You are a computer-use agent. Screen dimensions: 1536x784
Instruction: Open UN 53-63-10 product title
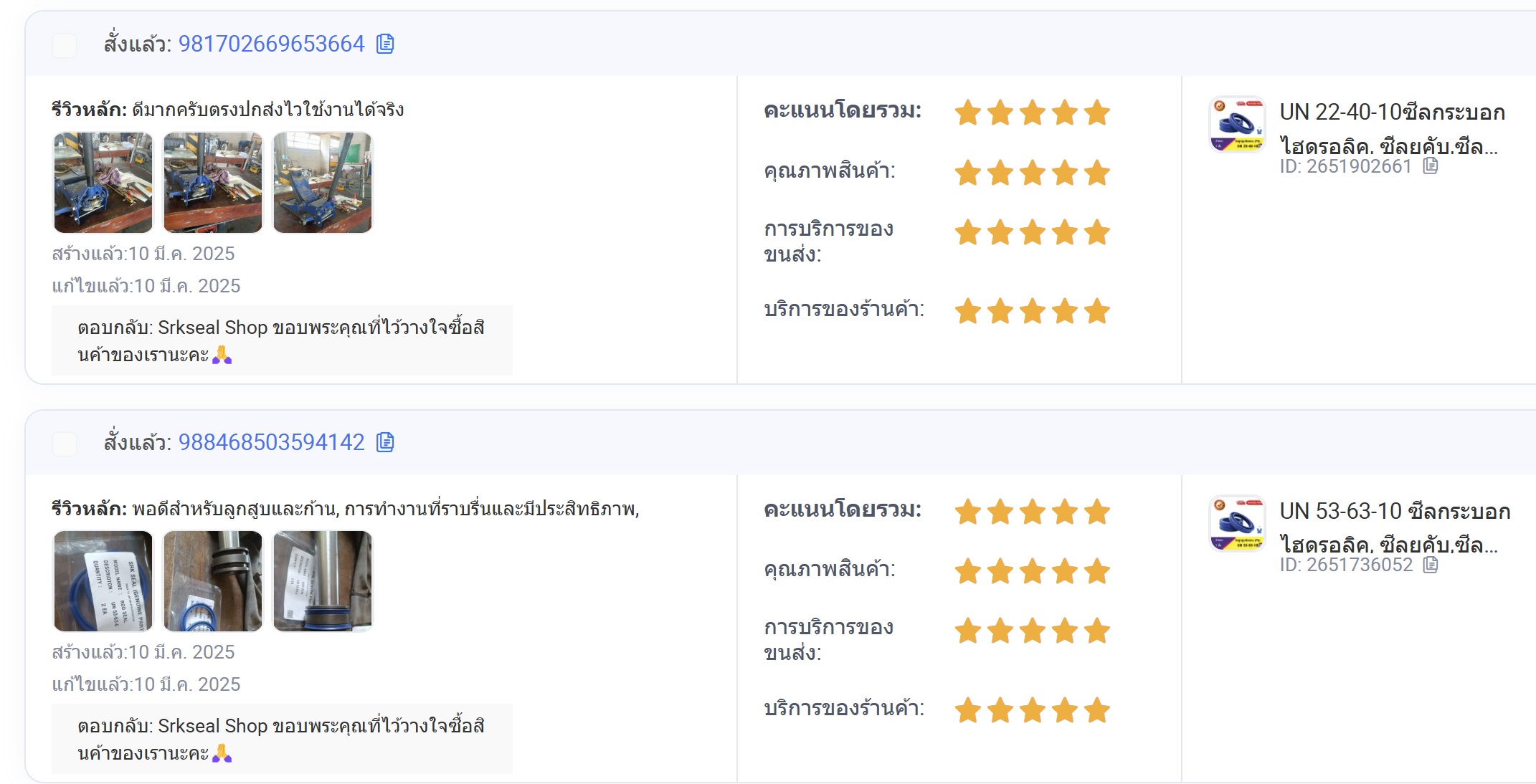click(1395, 527)
